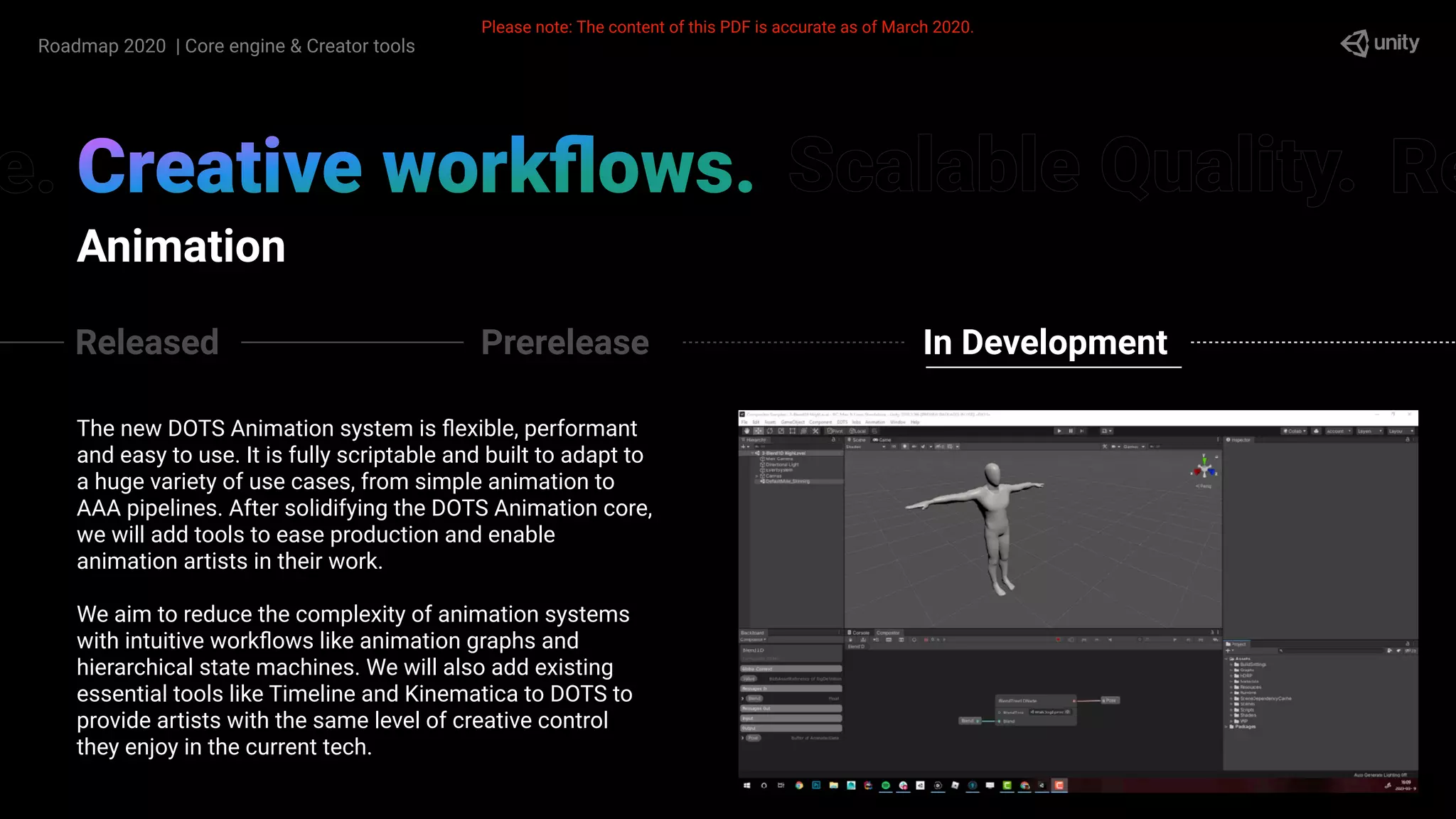The width and height of the screenshot is (1456, 819).
Task: Select the Inspector tab
Action: (x=1238, y=440)
